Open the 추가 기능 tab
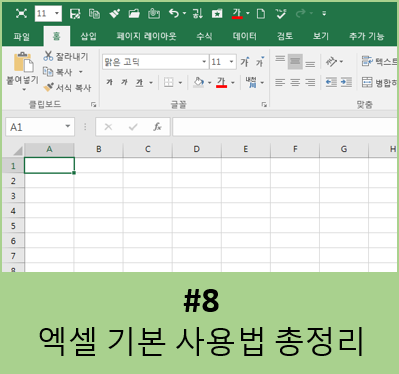 (x=367, y=36)
